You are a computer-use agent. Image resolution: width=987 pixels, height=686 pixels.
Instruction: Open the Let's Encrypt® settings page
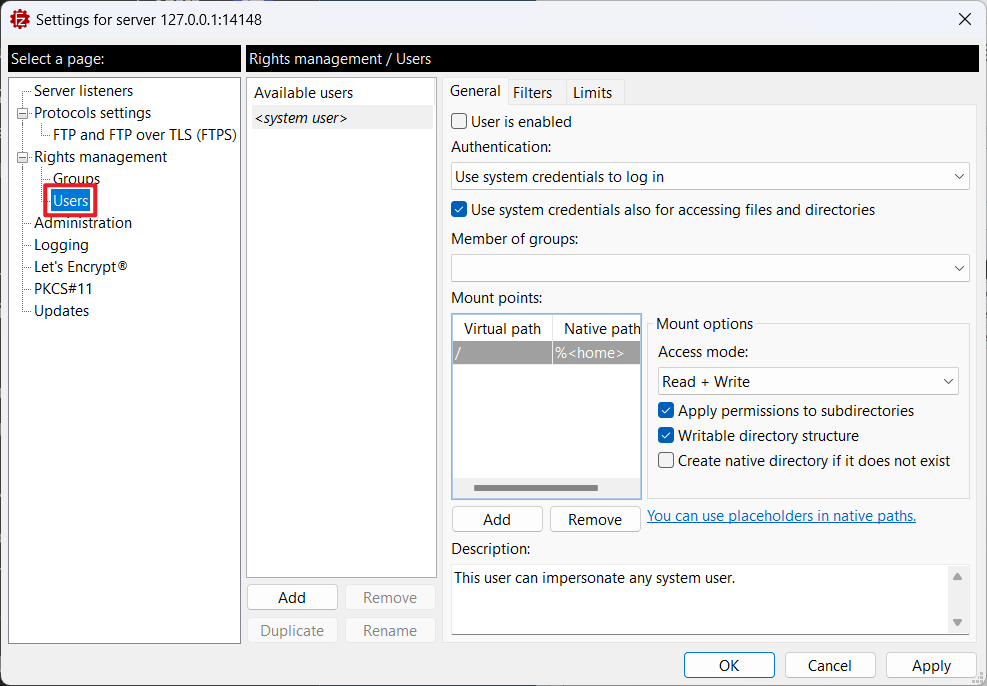coord(81,267)
